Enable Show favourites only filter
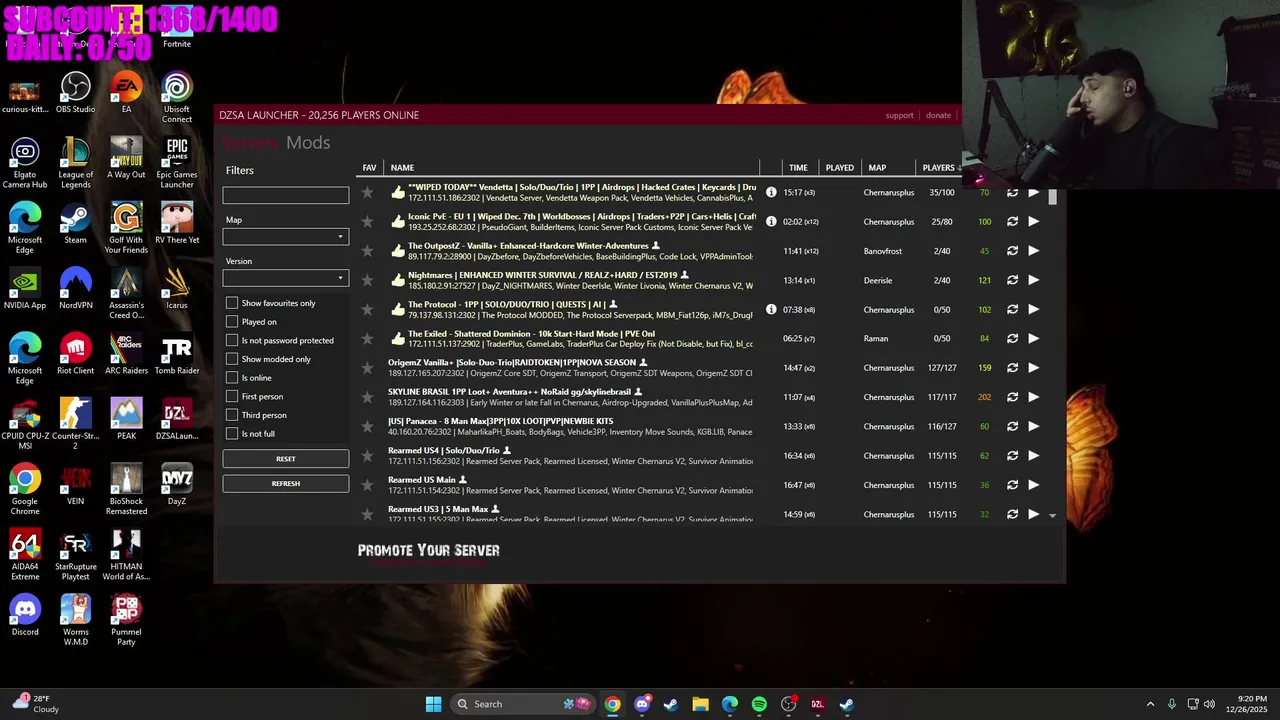Screen dimensions: 1280x720 tap(232, 303)
